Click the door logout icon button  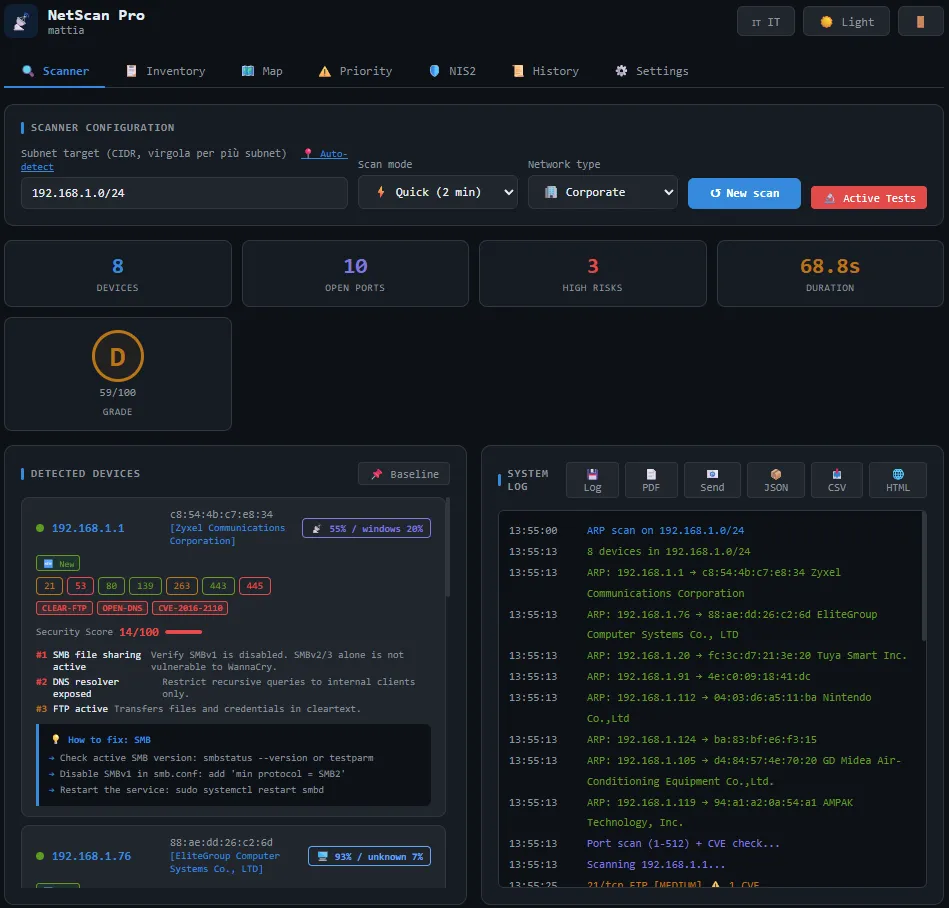point(920,22)
